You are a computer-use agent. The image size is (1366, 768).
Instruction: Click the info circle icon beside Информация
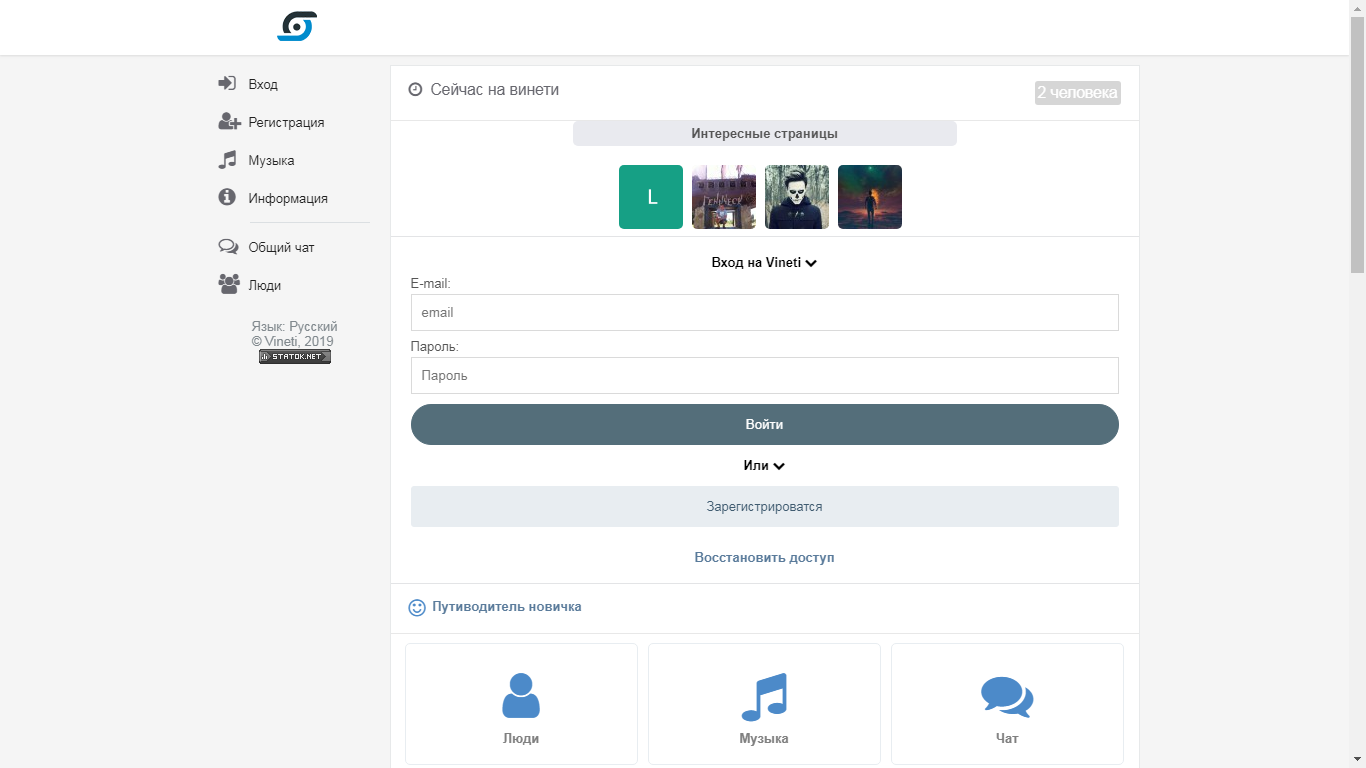[x=227, y=197]
